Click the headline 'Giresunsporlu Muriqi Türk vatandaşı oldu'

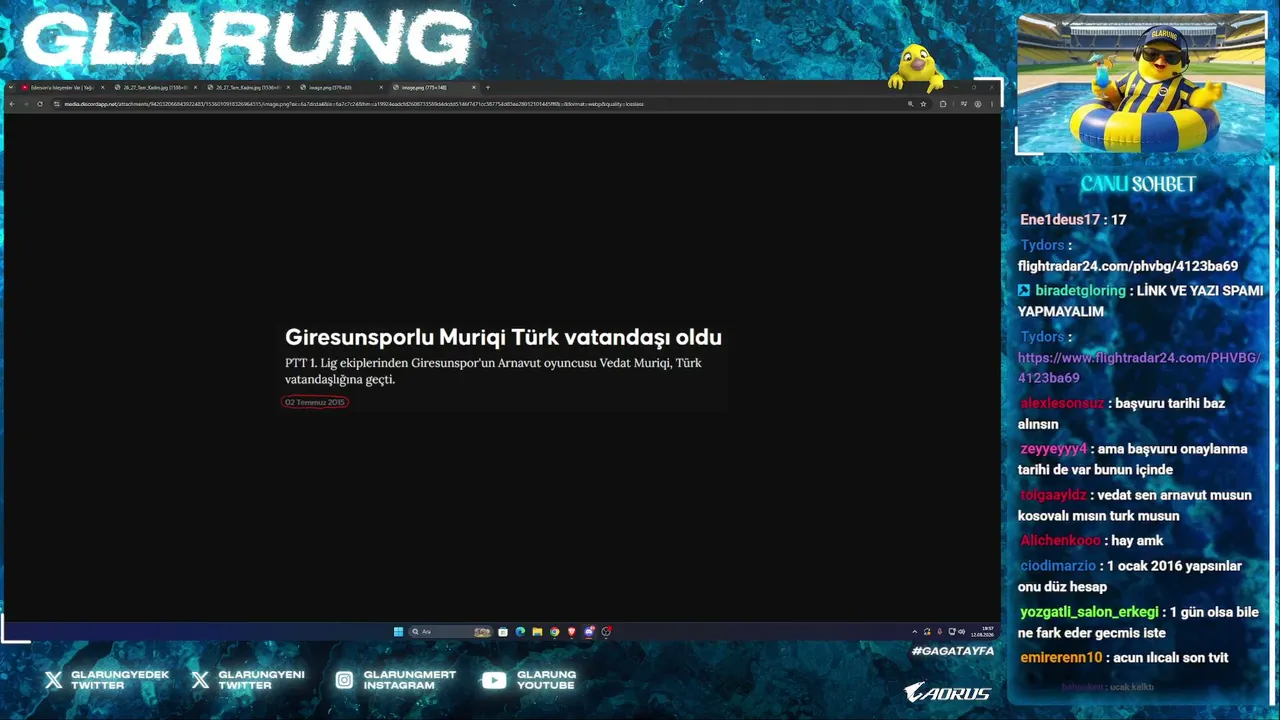(503, 337)
